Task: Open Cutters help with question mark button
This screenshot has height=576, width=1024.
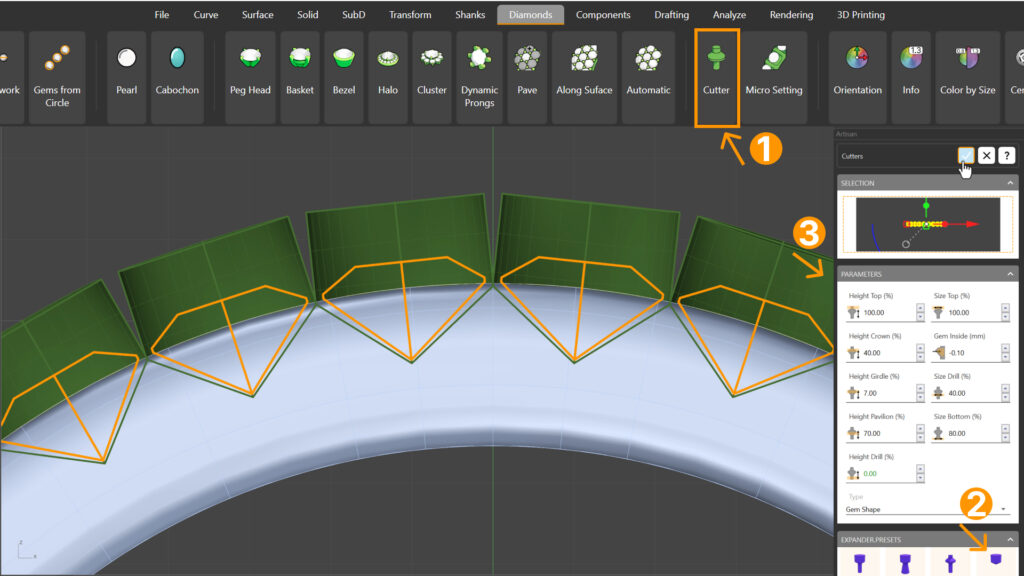Action: tap(1007, 155)
